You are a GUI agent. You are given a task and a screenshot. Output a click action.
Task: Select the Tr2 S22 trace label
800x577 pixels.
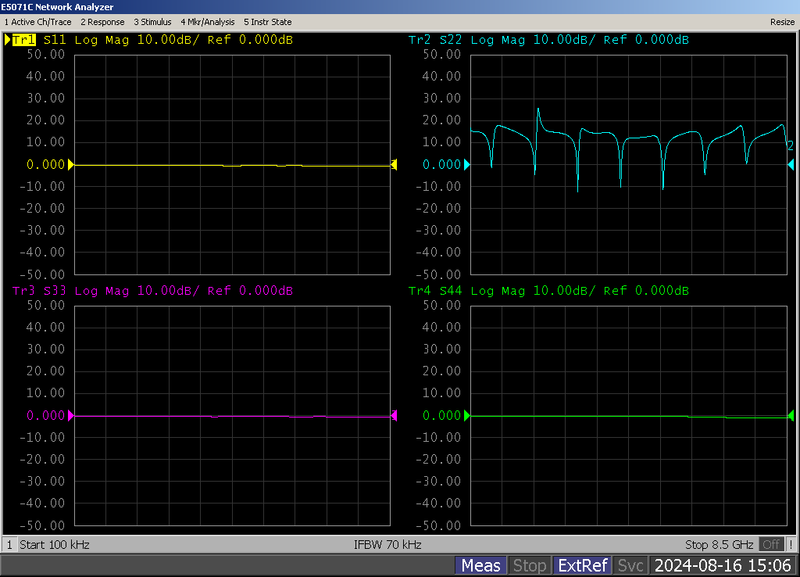pyautogui.click(x=420, y=40)
